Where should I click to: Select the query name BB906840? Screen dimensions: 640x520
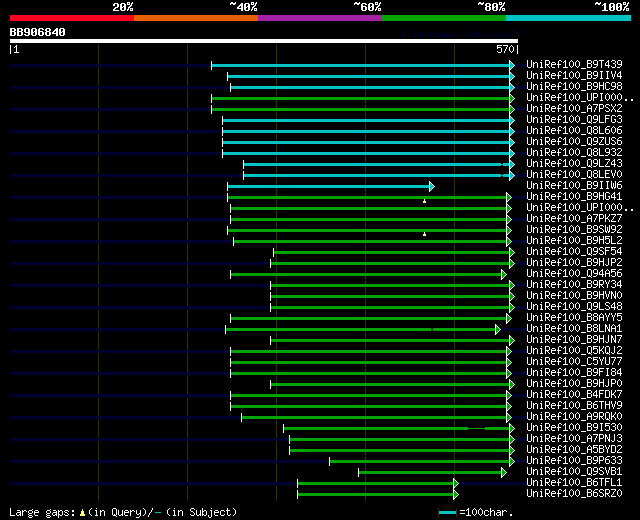click(x=38, y=32)
